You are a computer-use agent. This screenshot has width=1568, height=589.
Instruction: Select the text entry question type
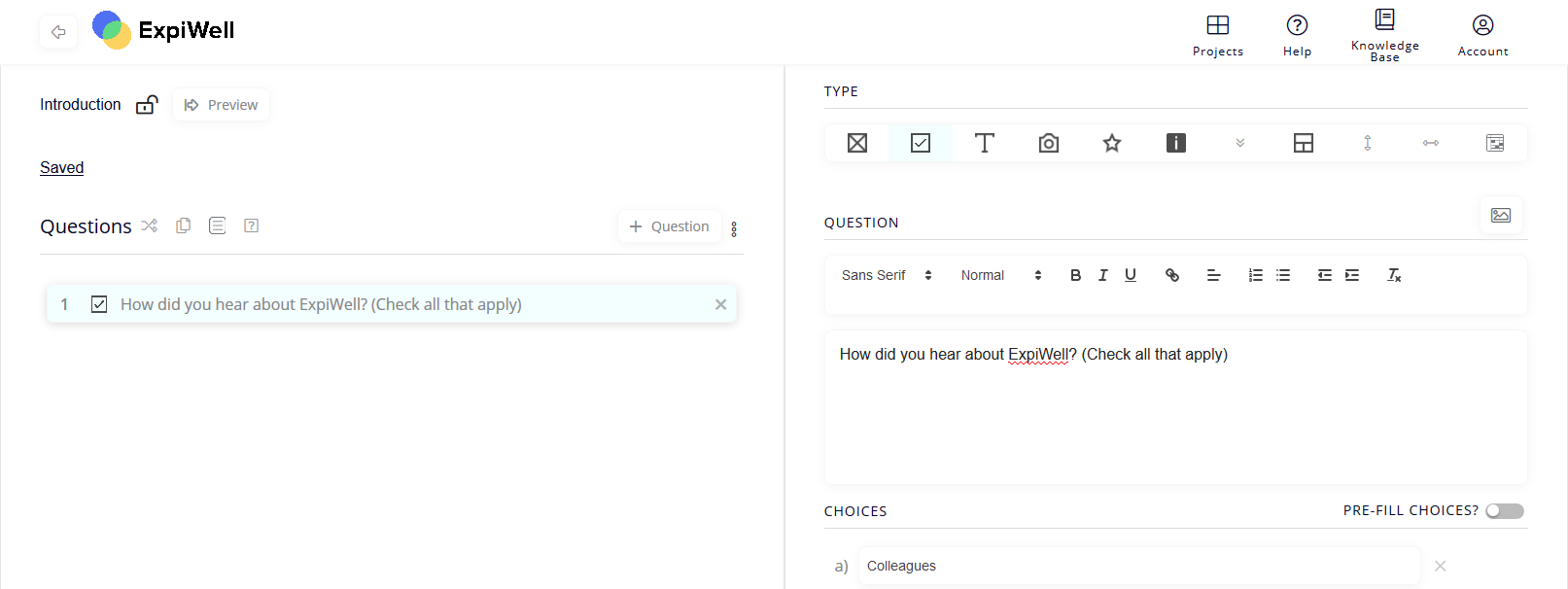pos(984,143)
